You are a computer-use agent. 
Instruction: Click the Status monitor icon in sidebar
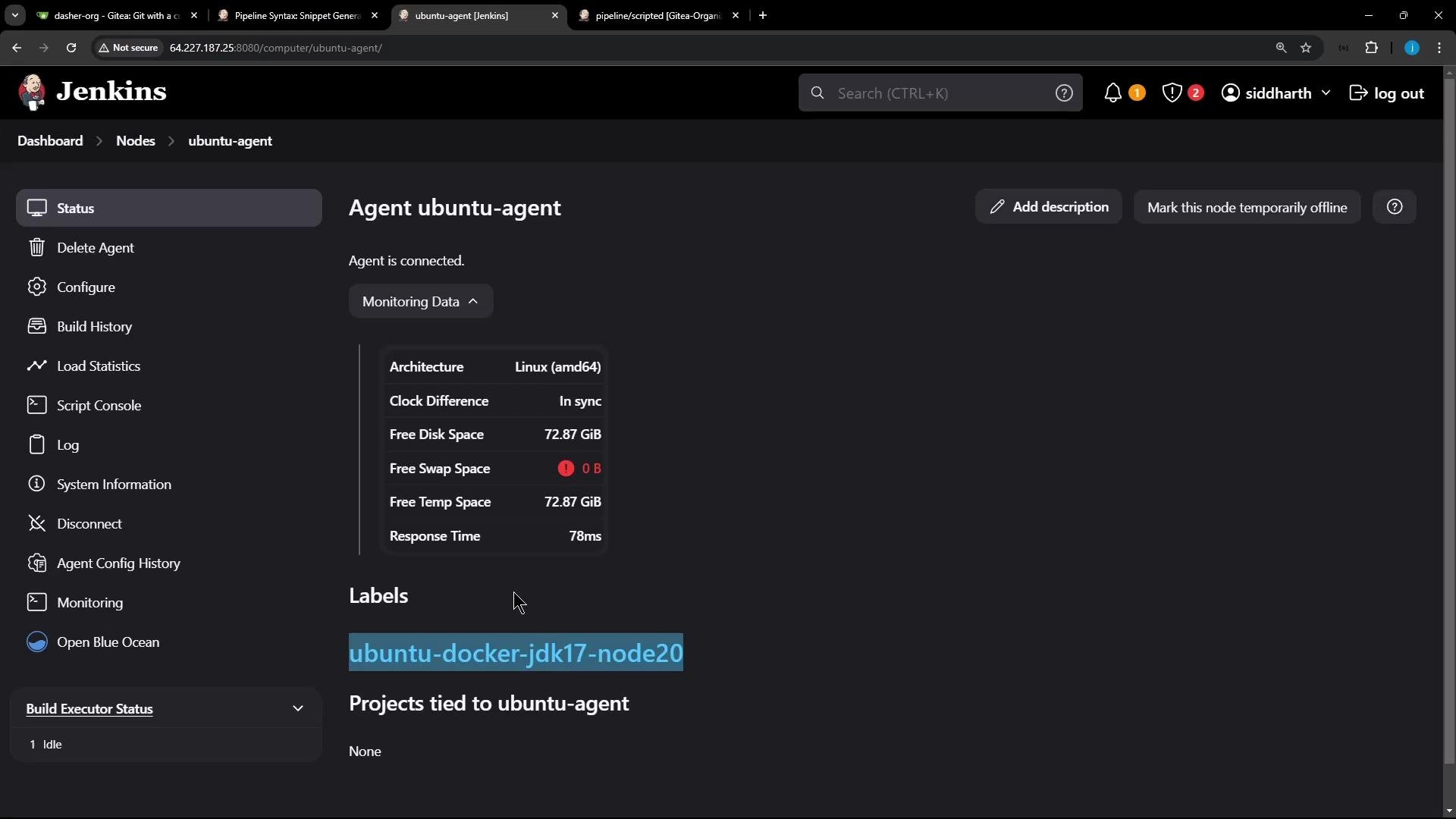36,208
